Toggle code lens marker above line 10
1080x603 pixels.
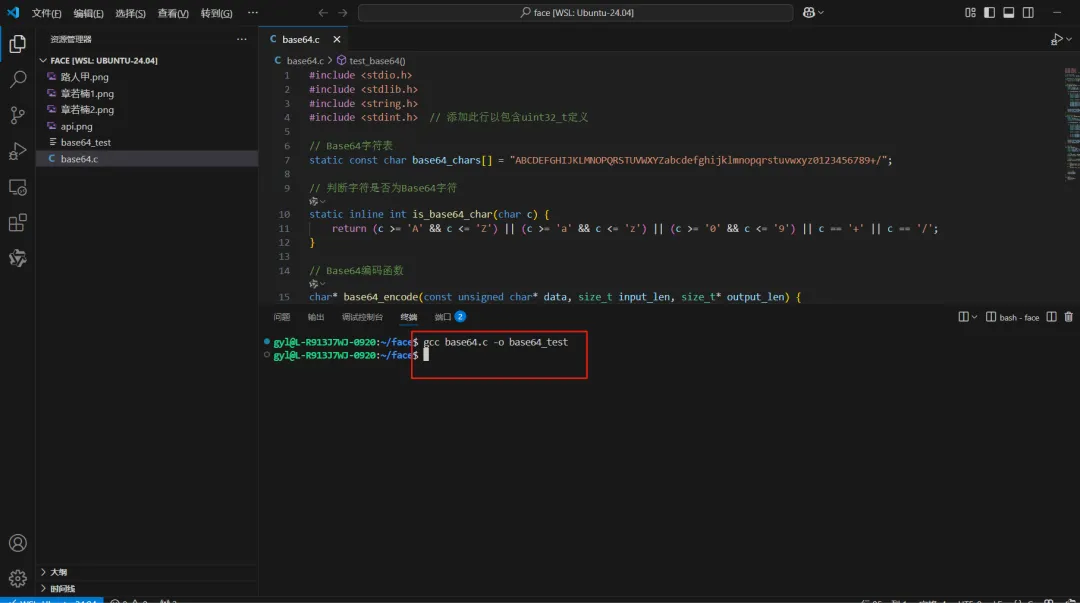tap(317, 201)
